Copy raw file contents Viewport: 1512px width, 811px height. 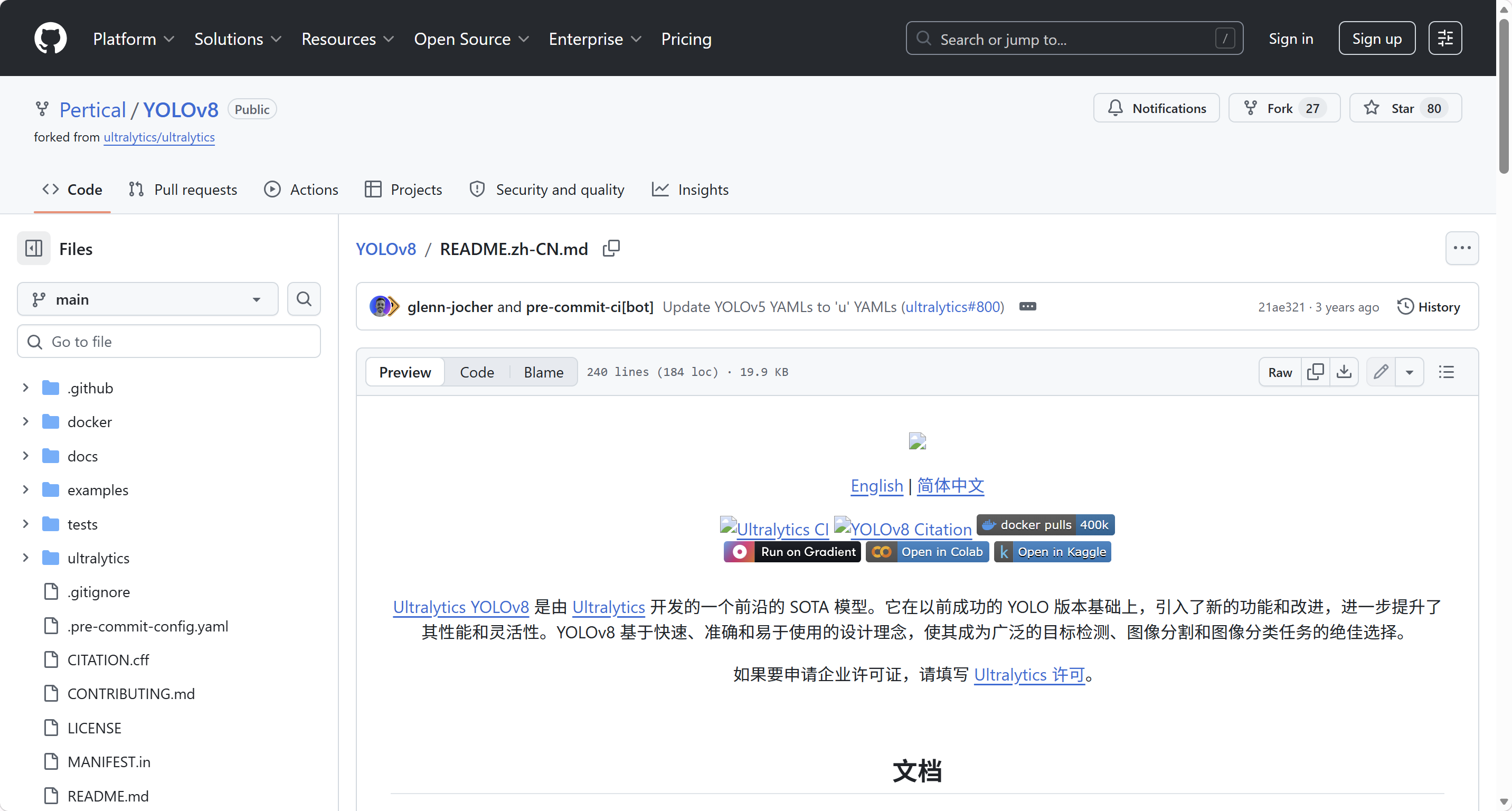click(x=1316, y=372)
